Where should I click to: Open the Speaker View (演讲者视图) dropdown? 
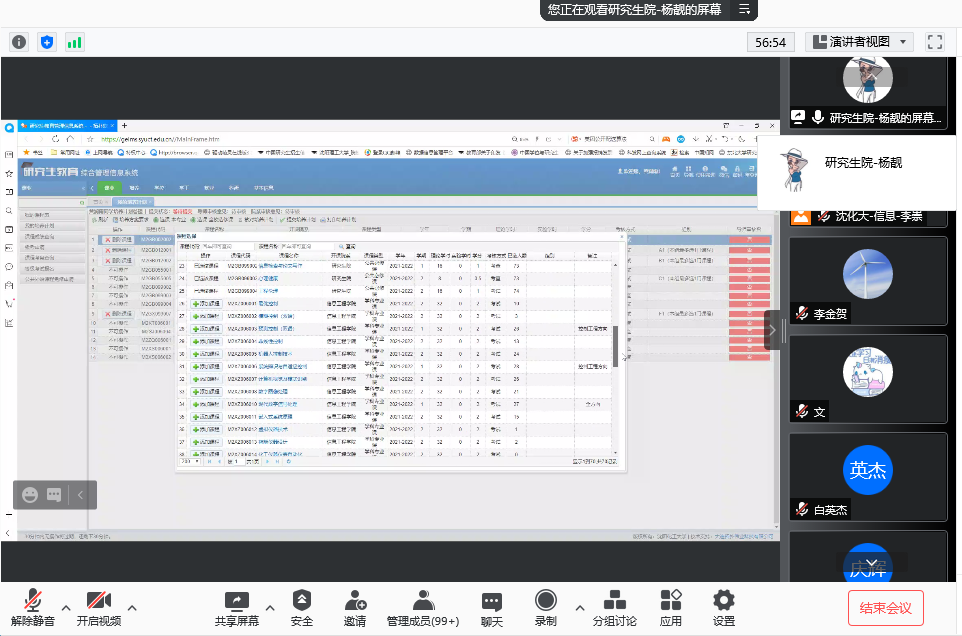pyautogui.click(x=859, y=42)
